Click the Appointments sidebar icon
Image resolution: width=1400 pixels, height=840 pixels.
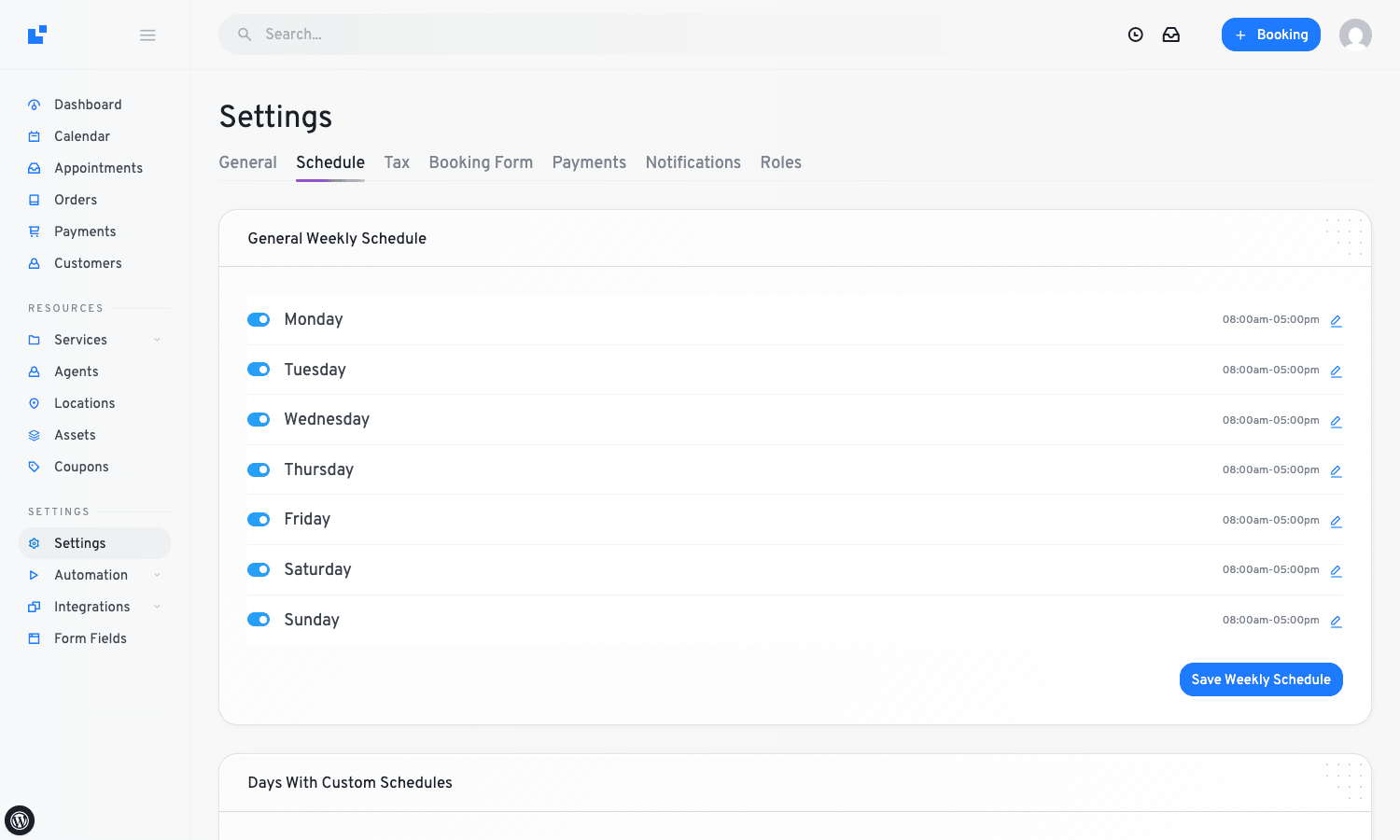tap(35, 168)
